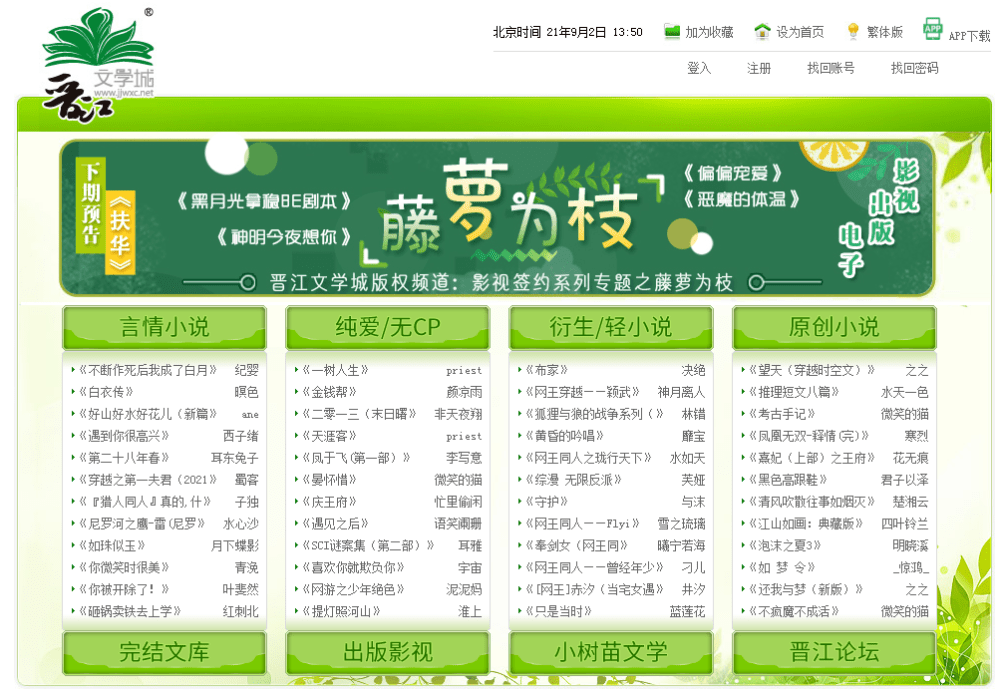This screenshot has height=698, width=1000.
Task: Open the 小树苗文学 section
Action: point(611,652)
